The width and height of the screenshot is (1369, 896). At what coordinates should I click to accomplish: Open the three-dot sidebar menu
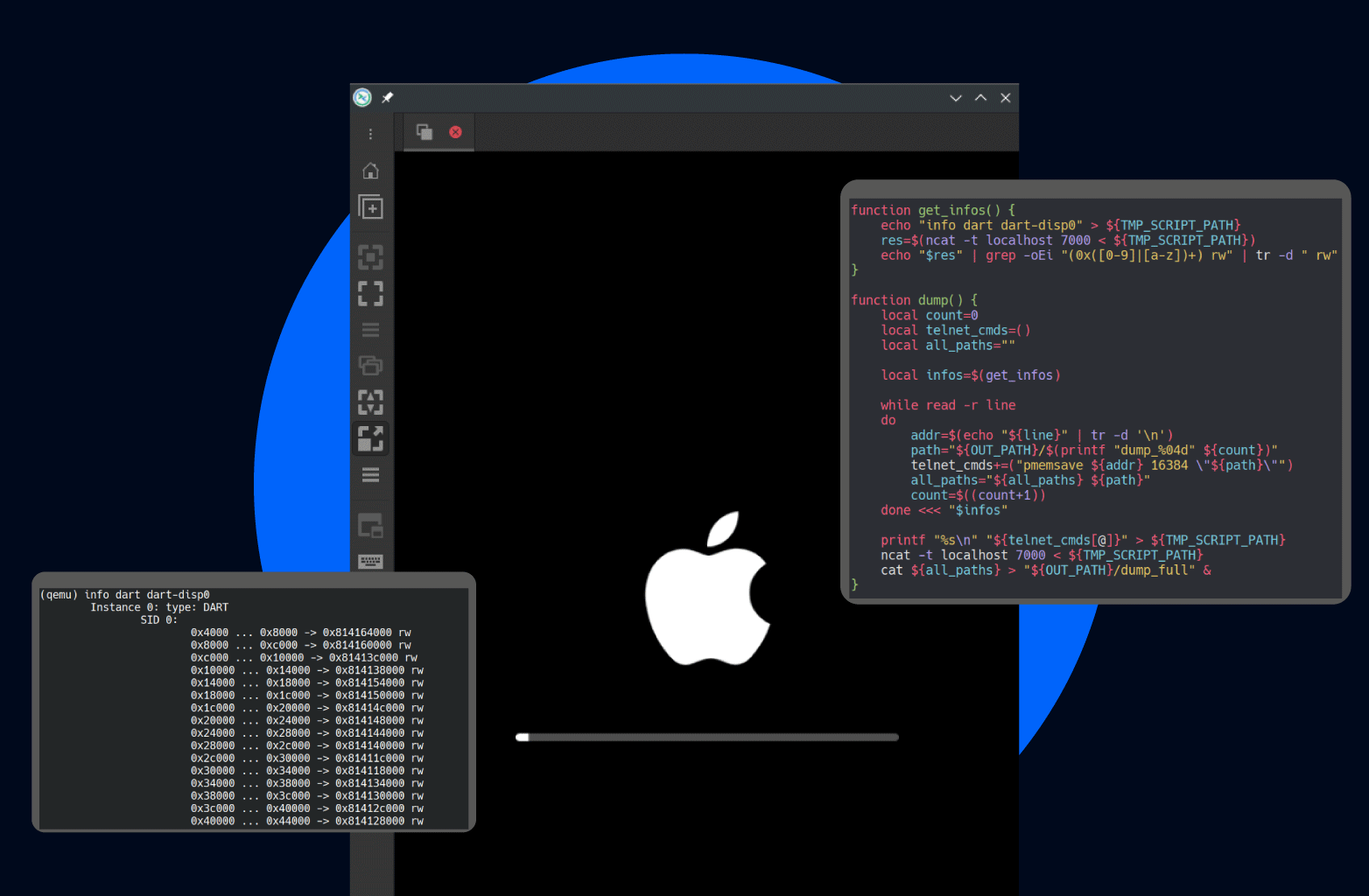[370, 134]
